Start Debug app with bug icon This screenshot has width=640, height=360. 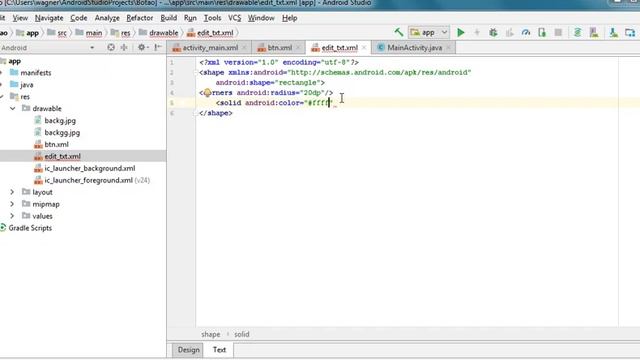click(x=493, y=32)
